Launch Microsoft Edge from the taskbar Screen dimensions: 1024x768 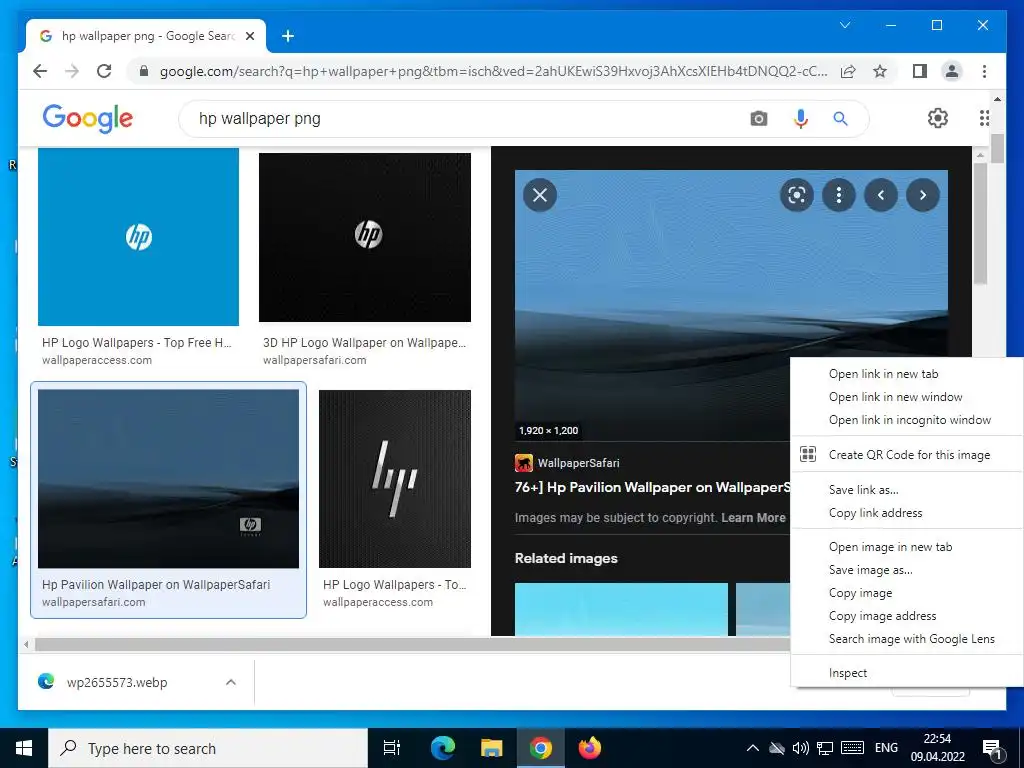pyautogui.click(x=443, y=748)
